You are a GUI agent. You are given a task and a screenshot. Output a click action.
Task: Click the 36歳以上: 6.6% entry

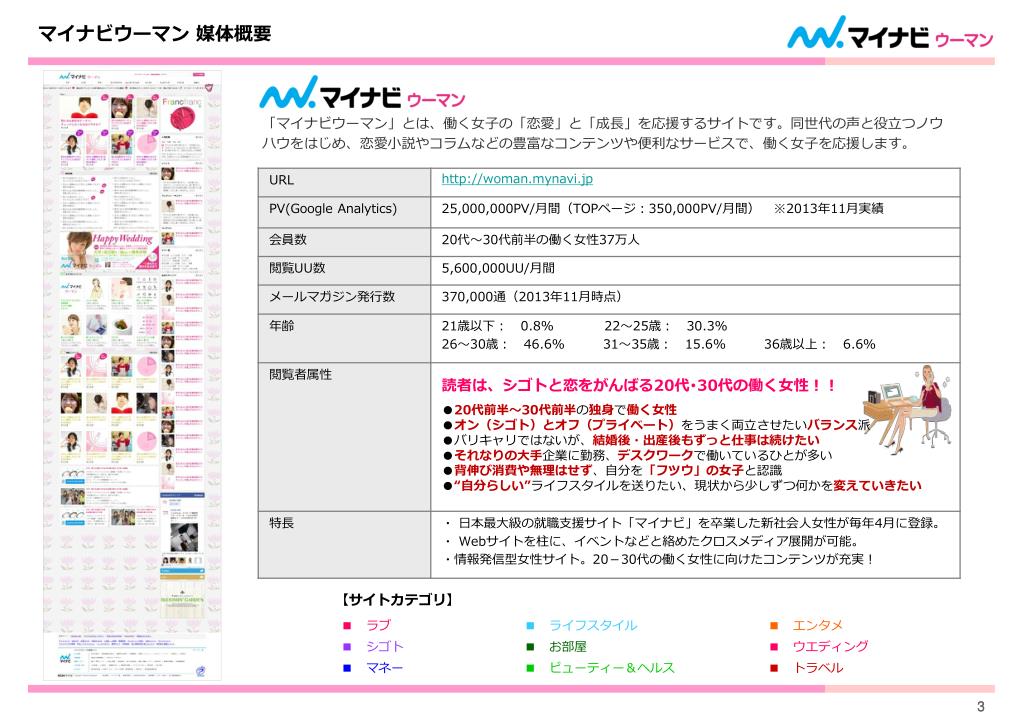pyautogui.click(x=819, y=344)
